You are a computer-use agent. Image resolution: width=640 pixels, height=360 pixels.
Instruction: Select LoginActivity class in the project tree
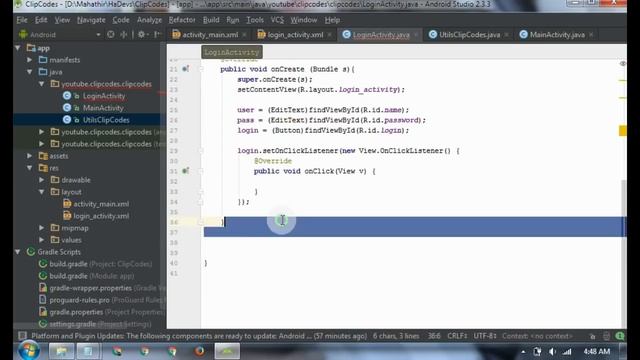(104, 96)
